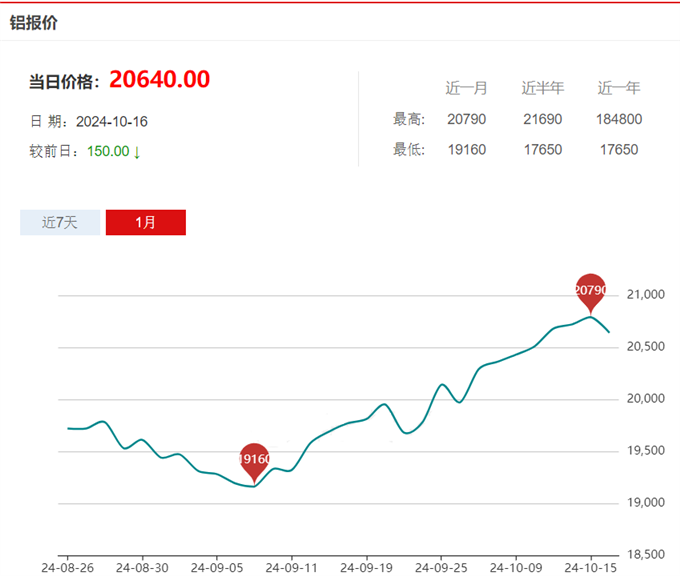Click the 近一年 column header
This screenshot has height=576, width=680.
tap(619, 88)
